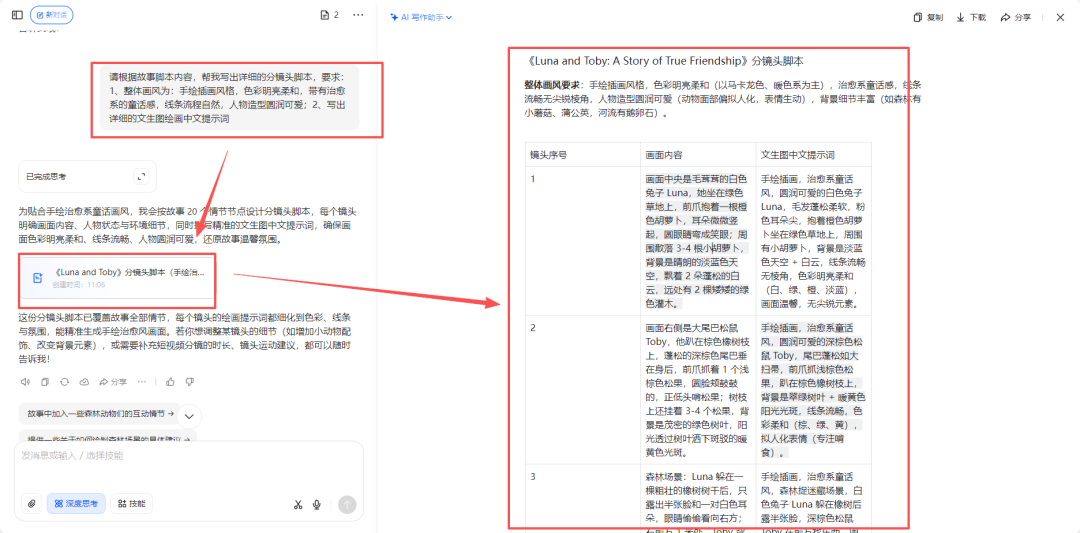Expand the 已完成思考 thinking section
Screen dimensions: 1080x533
coord(141,176)
